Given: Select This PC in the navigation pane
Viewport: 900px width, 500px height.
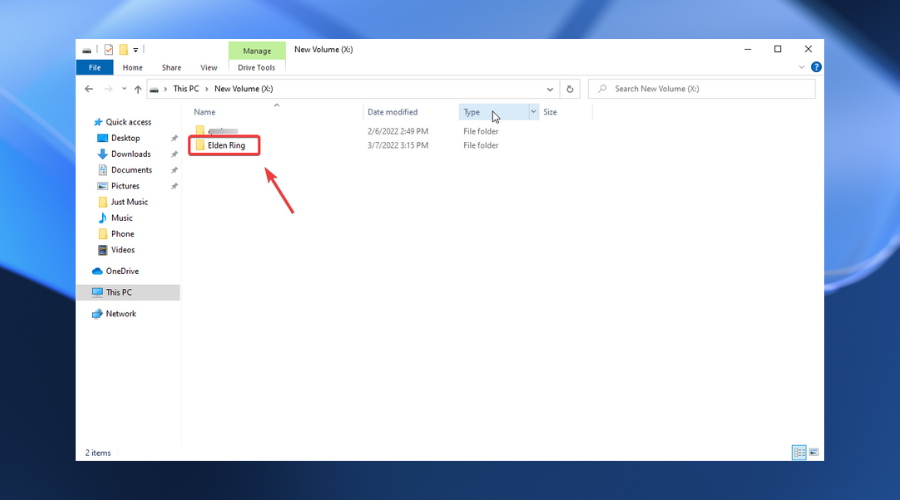Looking at the screenshot, I should coord(128,292).
